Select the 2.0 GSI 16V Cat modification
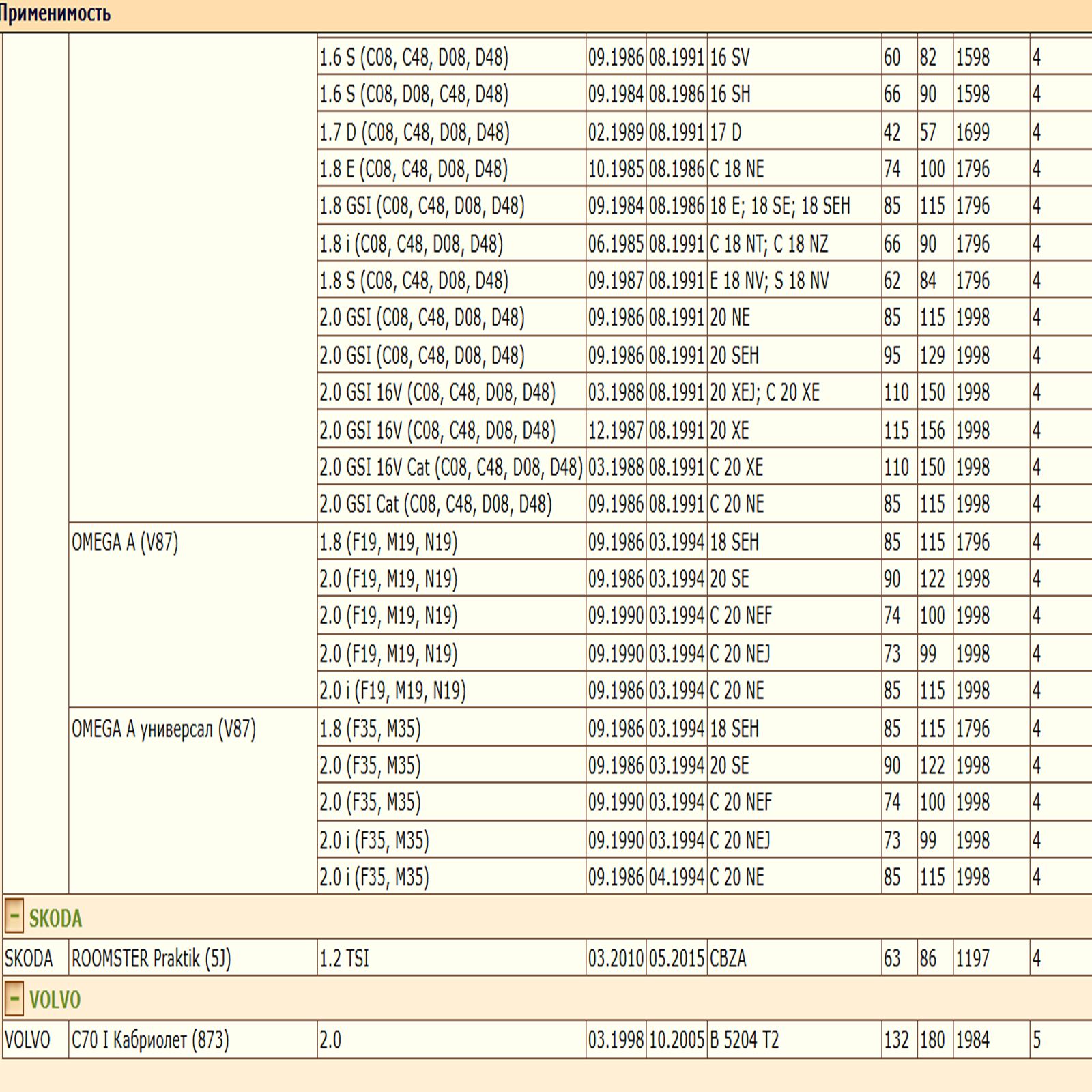 pos(450,468)
